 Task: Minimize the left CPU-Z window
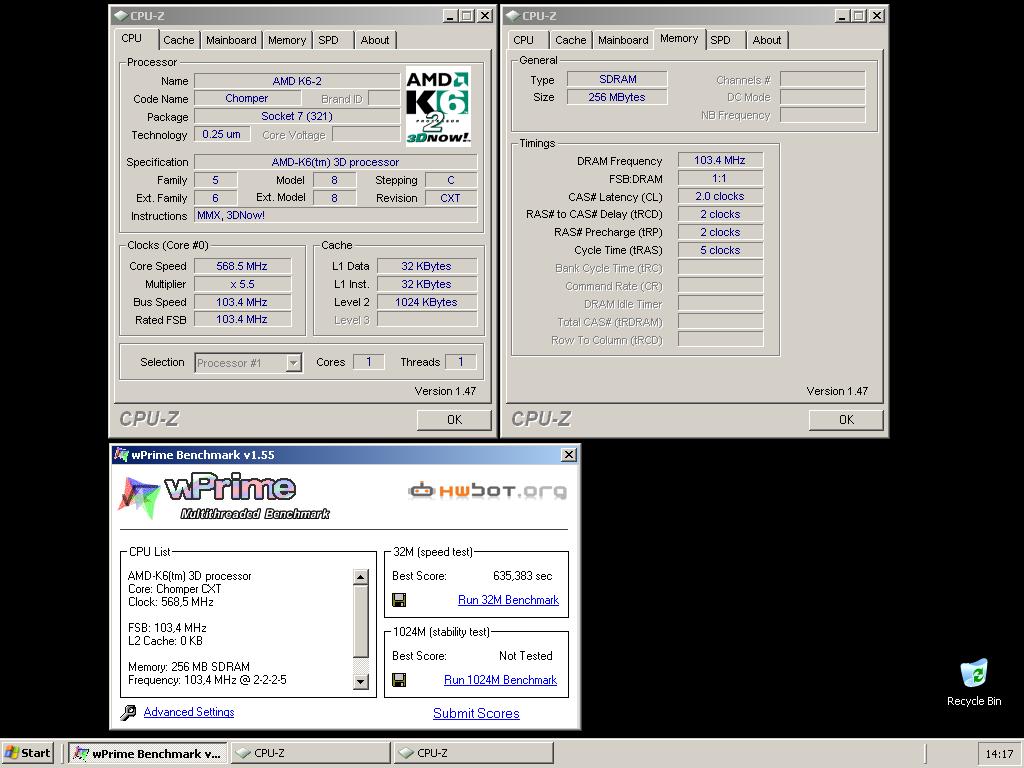coord(449,16)
